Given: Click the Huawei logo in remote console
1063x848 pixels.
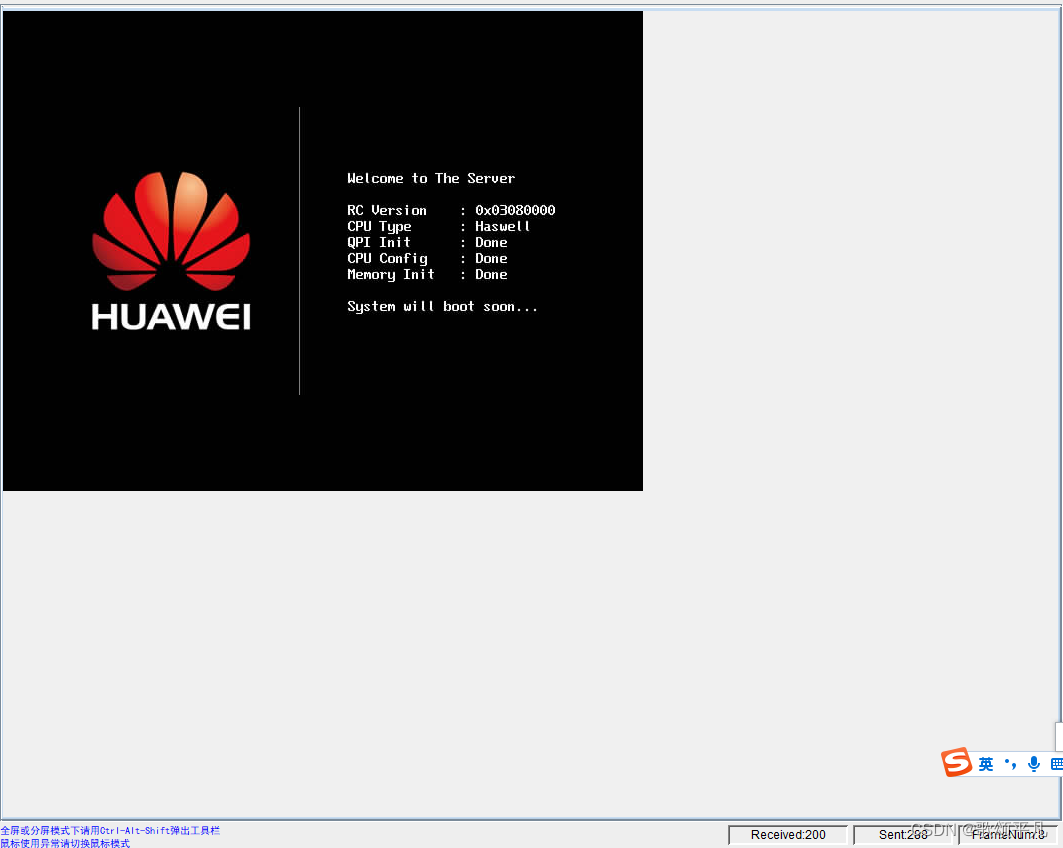Looking at the screenshot, I should coord(171,251).
